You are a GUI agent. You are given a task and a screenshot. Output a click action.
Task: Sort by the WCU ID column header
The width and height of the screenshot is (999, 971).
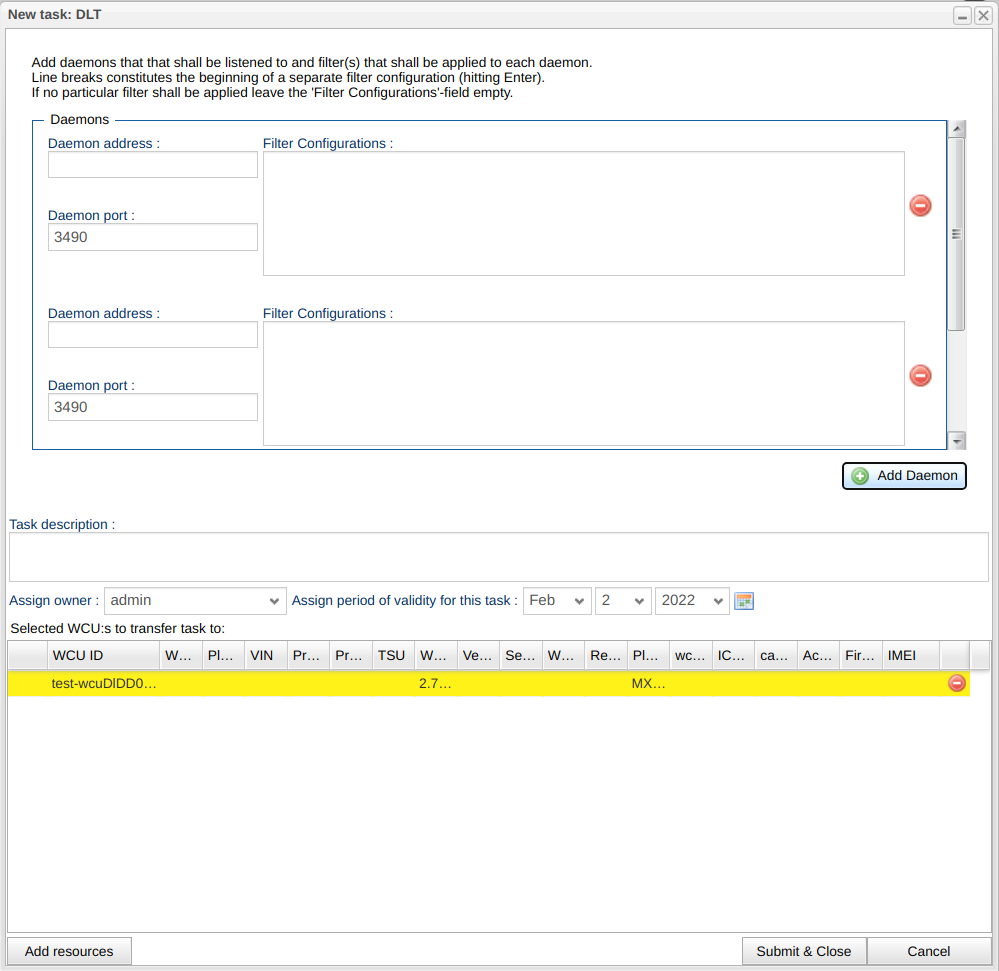(x=104, y=656)
